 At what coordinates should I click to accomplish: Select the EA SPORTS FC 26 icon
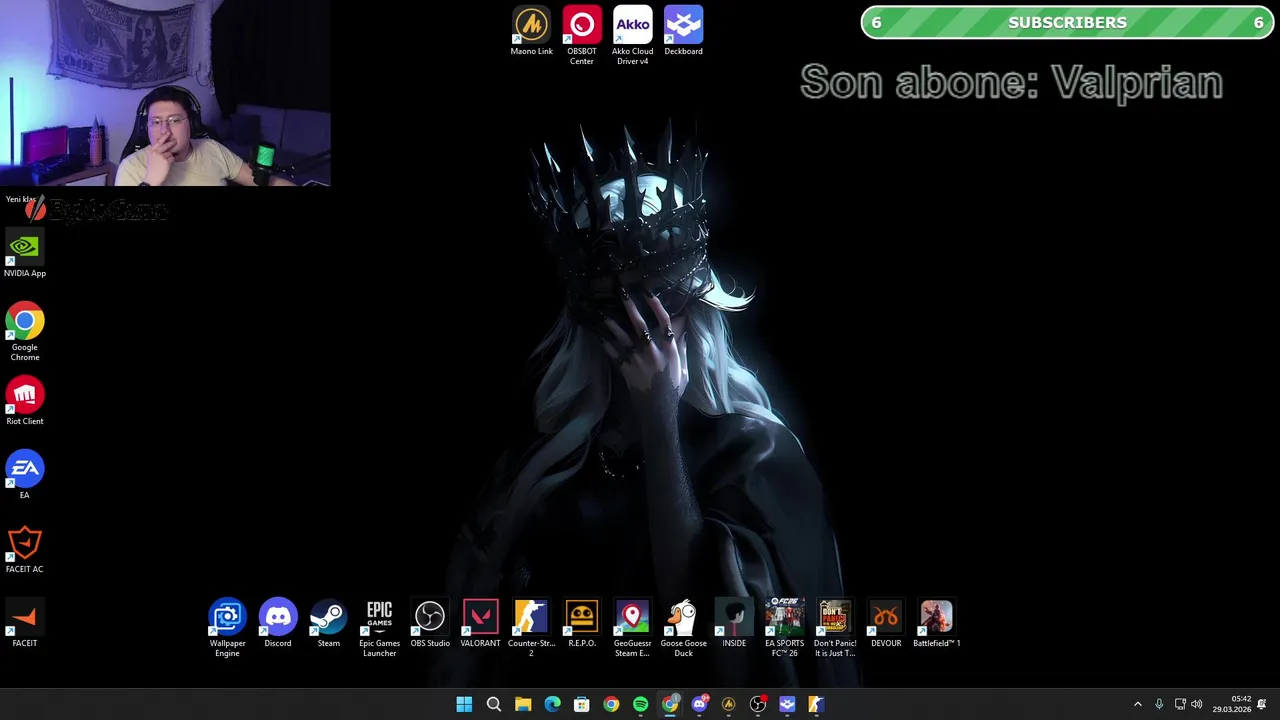[784, 628]
